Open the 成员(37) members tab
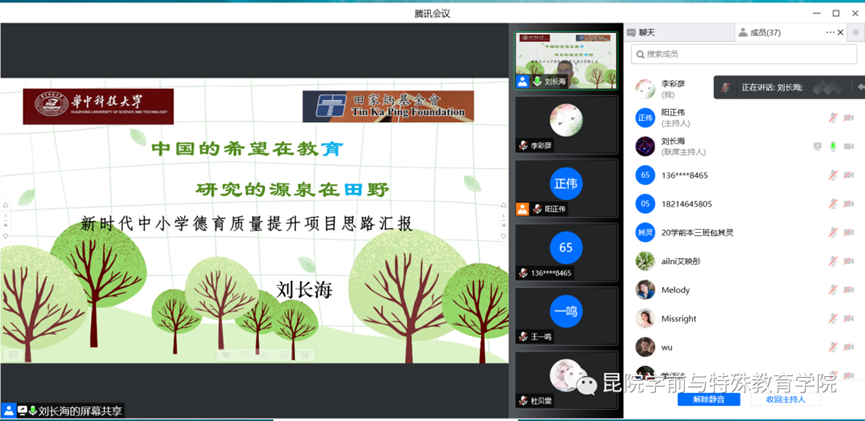The width and height of the screenshot is (865, 421). (760, 33)
